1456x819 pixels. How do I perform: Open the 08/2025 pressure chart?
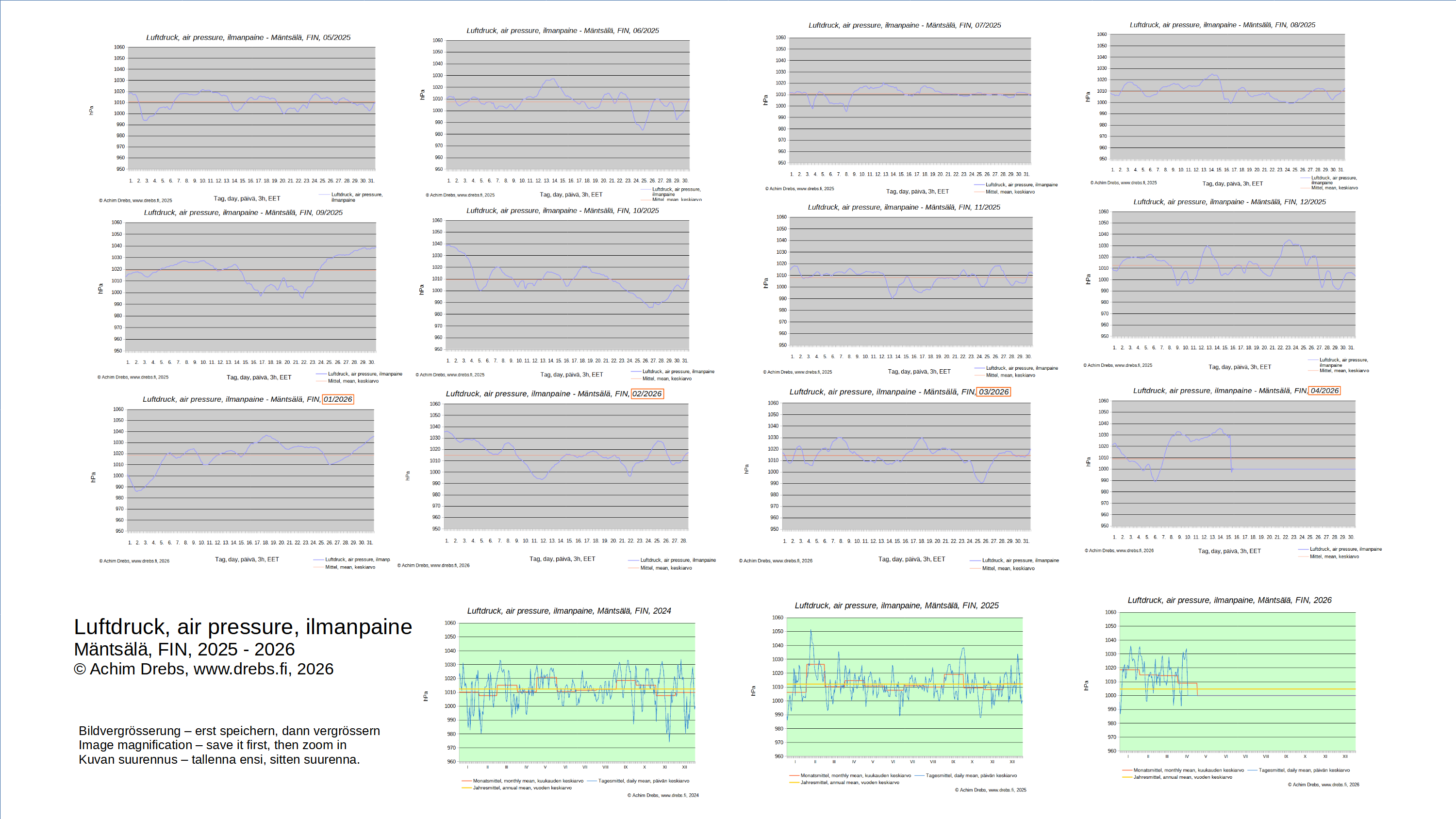[1227, 96]
